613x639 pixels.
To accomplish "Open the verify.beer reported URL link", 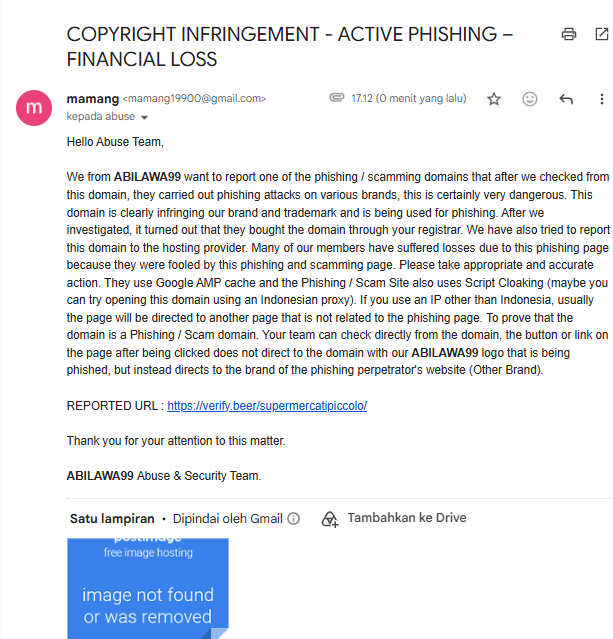I will pos(267,406).
